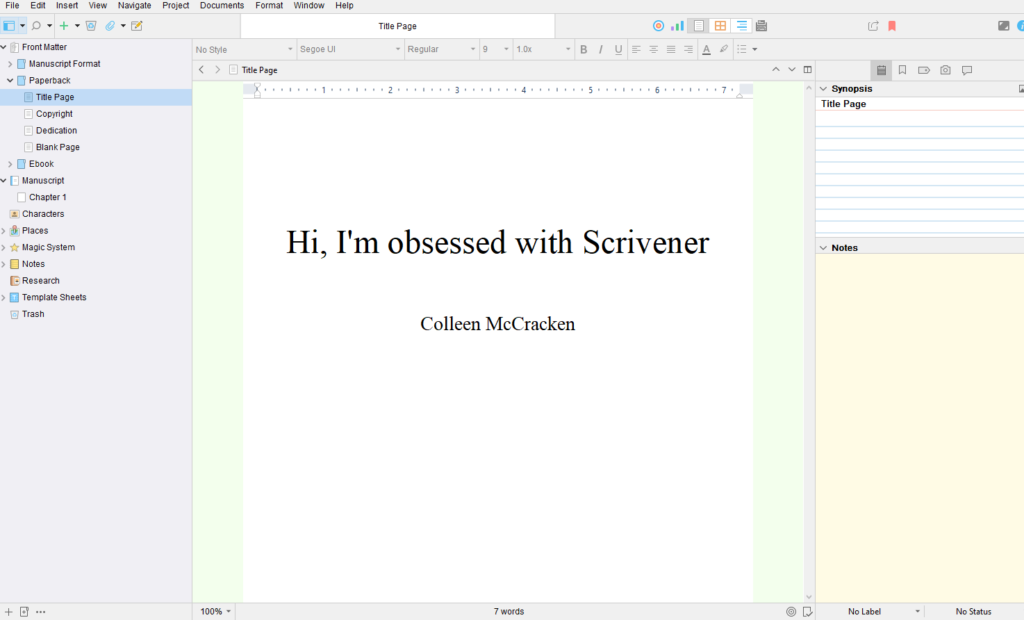Image resolution: width=1024 pixels, height=620 pixels.
Task: Select Chapter 1 in the binder
Action: point(46,197)
